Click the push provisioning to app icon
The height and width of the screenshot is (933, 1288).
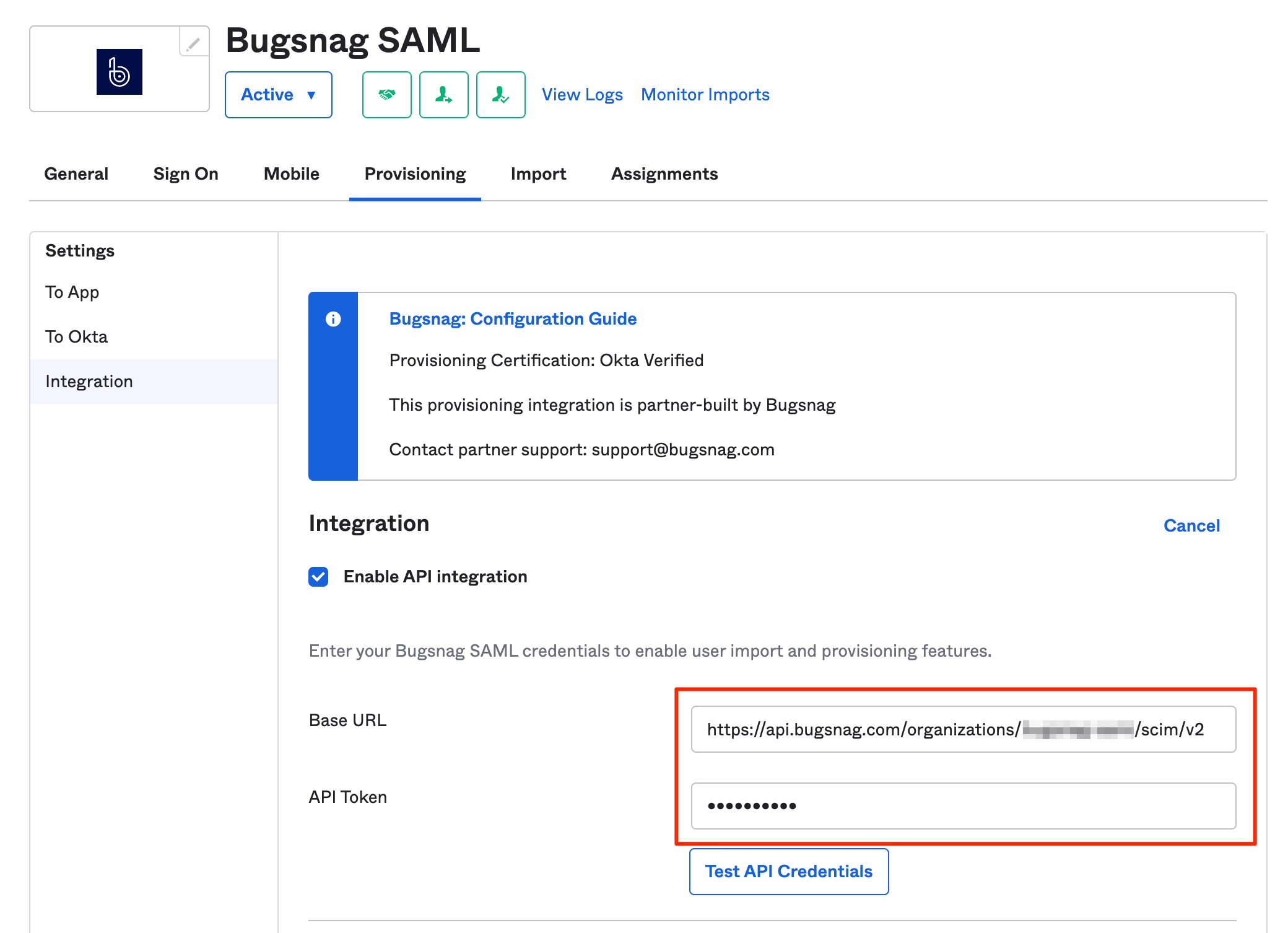pyautogui.click(x=443, y=94)
